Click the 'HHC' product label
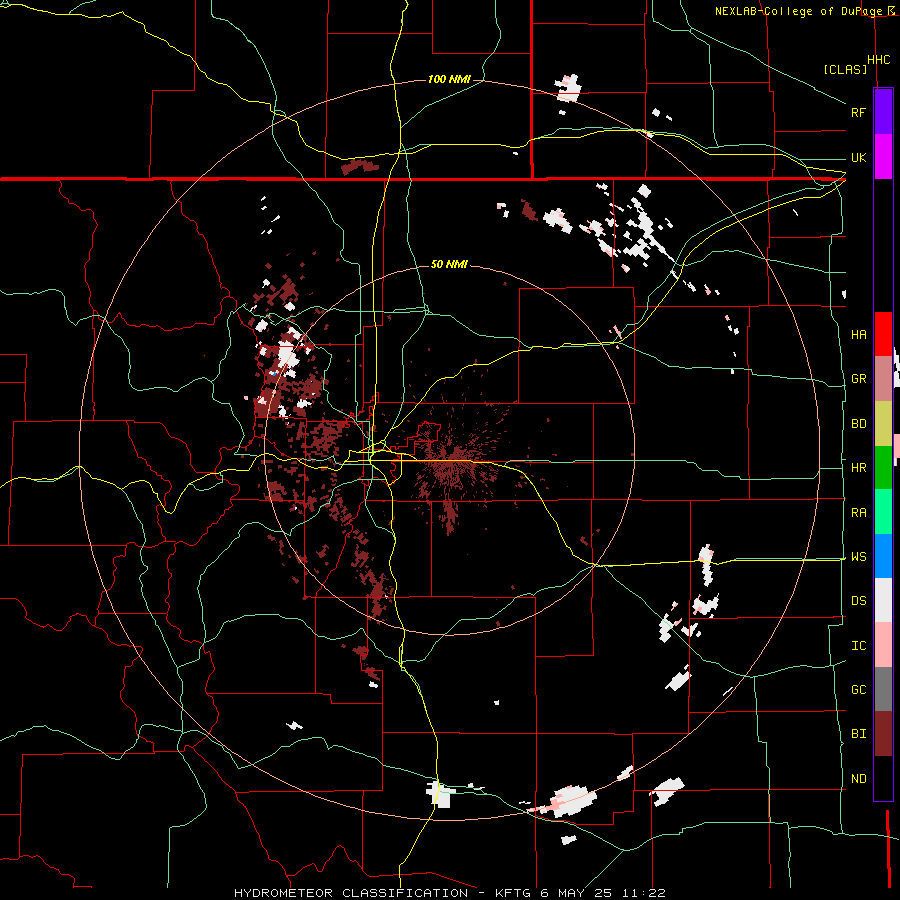The height and width of the screenshot is (900, 900). (x=879, y=60)
